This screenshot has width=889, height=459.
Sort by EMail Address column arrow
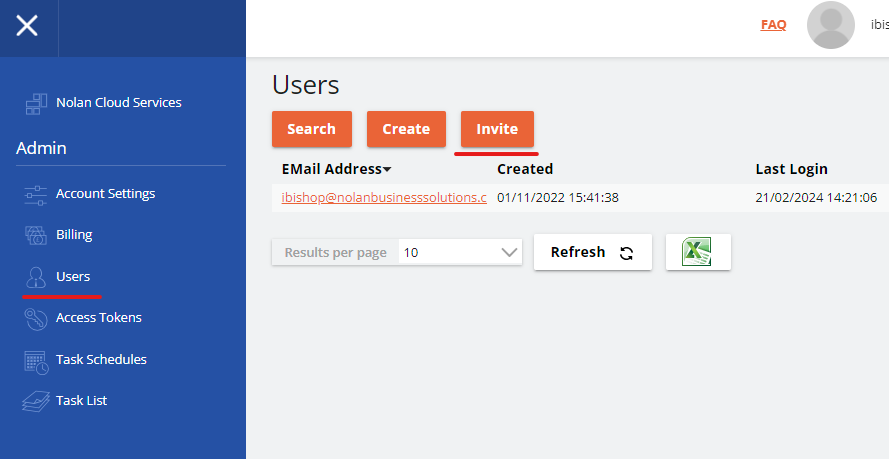point(387,170)
